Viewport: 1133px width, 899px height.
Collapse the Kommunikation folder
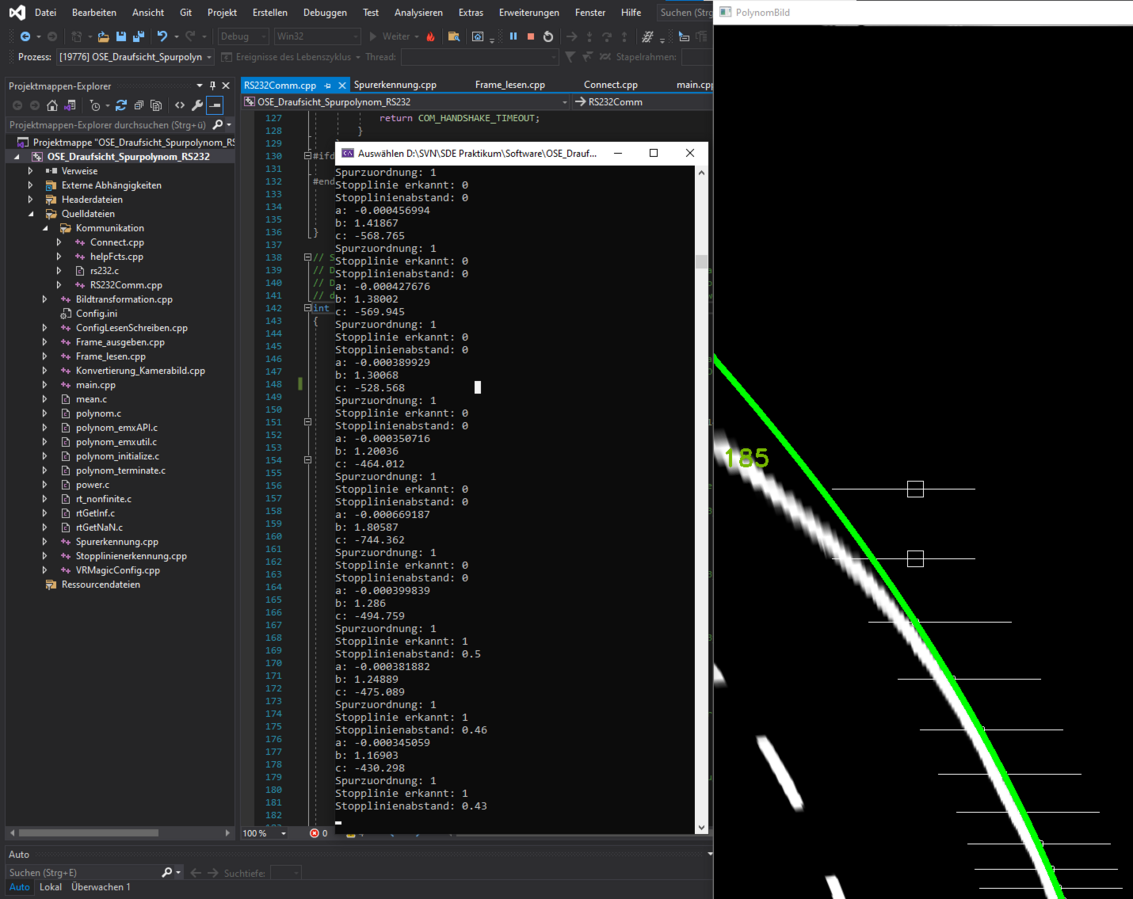click(45, 228)
